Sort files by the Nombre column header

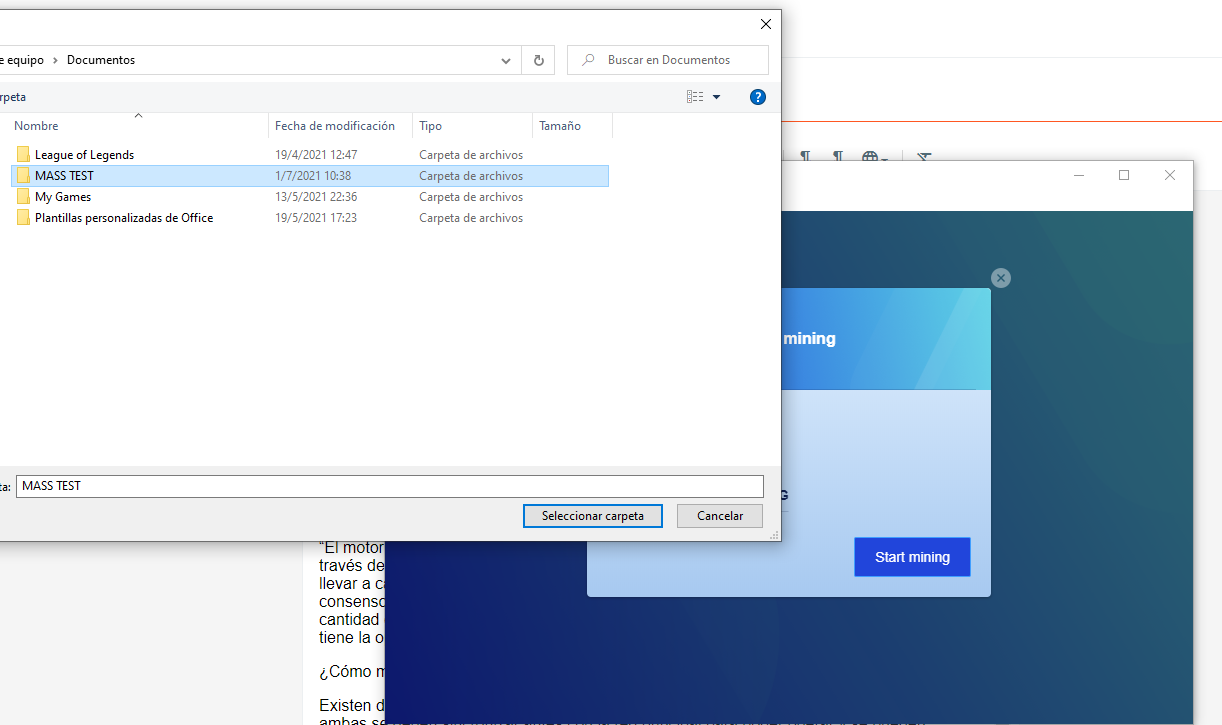(x=36, y=126)
